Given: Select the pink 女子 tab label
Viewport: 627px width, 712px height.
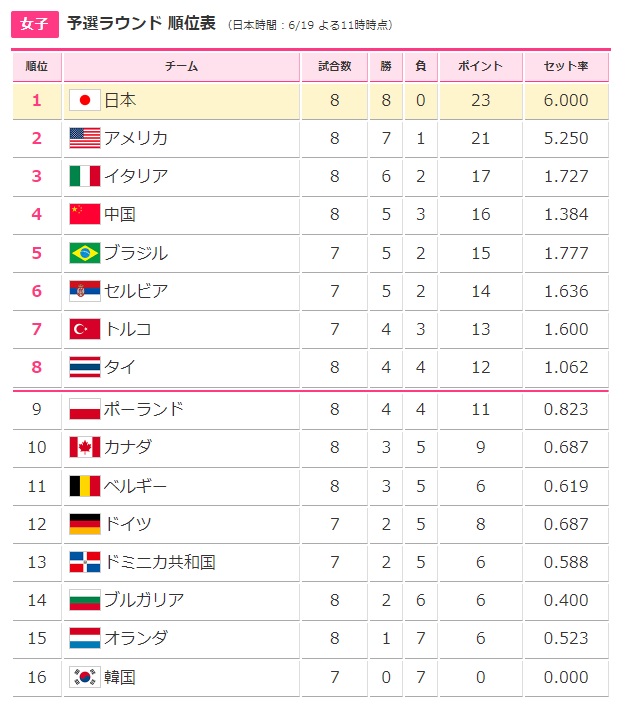Looking at the screenshot, I should pos(35,24).
